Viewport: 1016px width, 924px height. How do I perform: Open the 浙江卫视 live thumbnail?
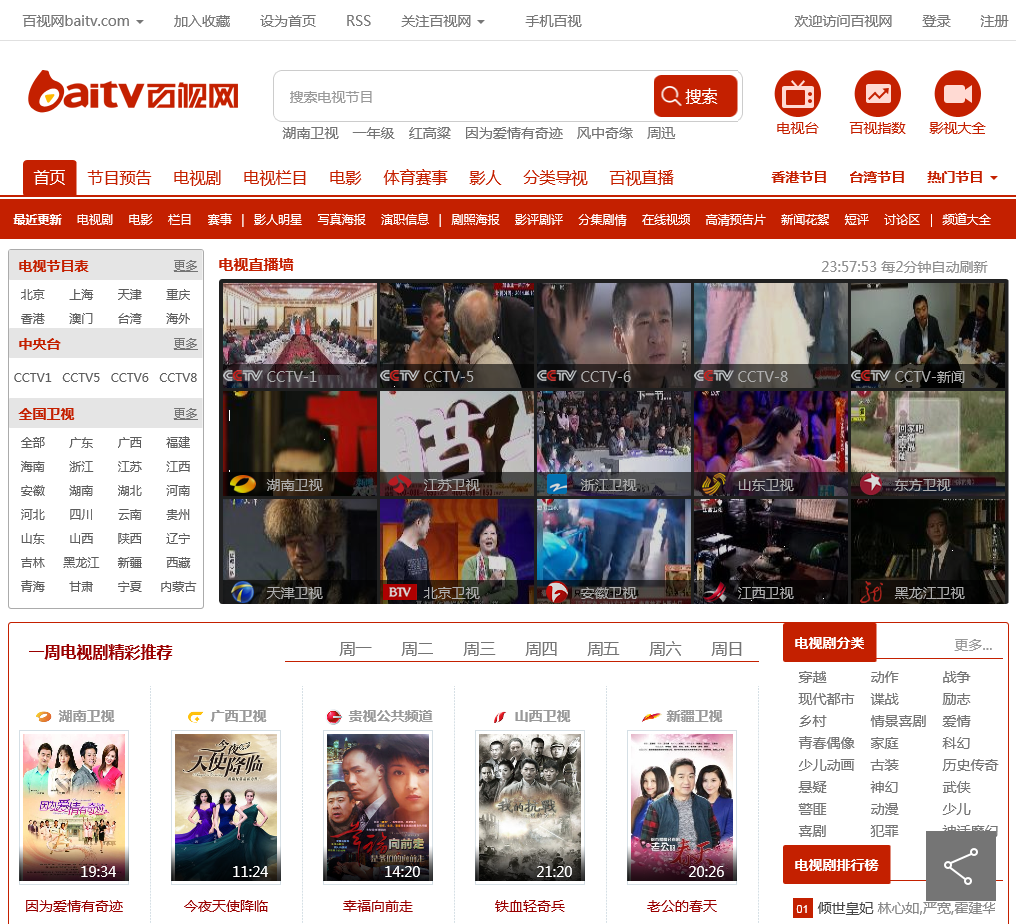pyautogui.click(x=614, y=443)
